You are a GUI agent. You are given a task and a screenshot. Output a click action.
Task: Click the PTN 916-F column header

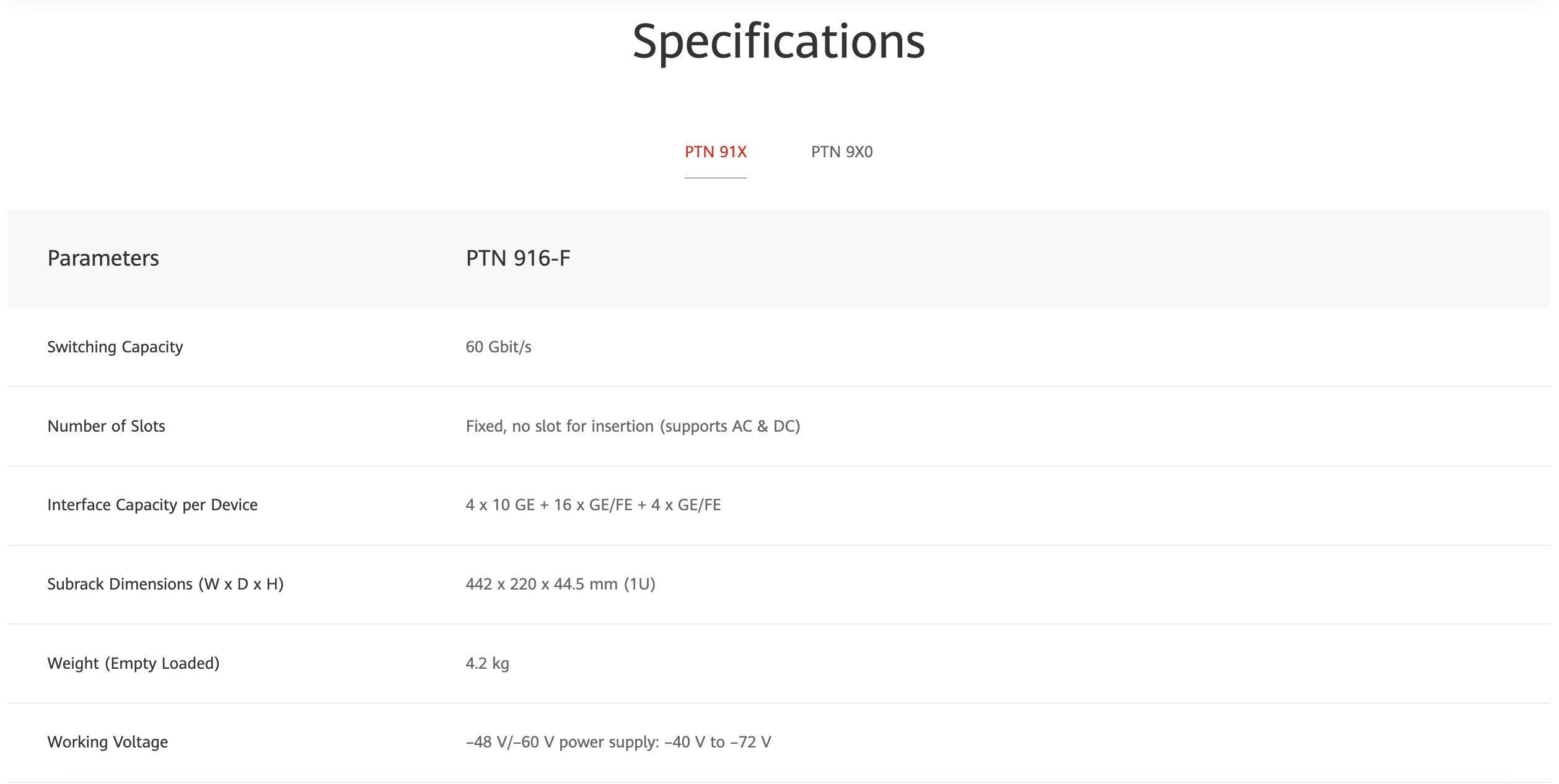coord(518,258)
